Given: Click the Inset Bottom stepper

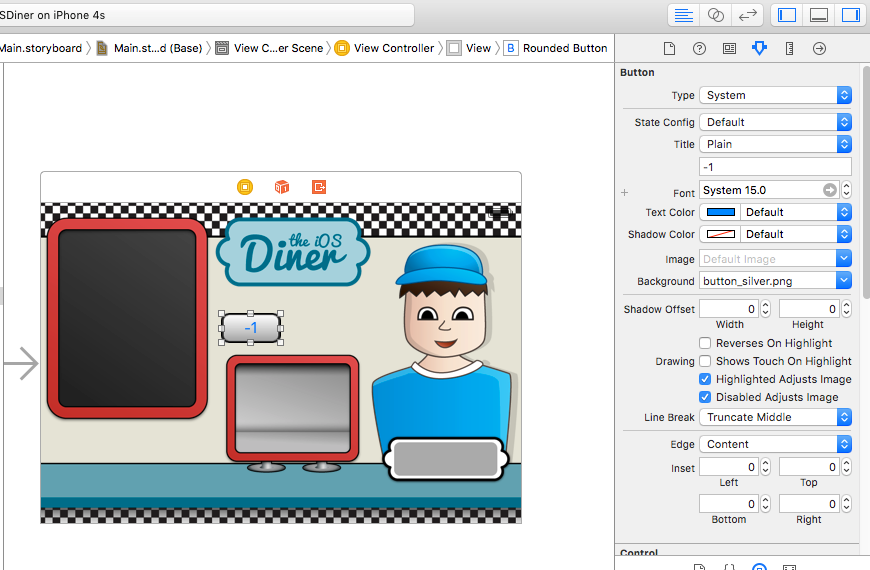Looking at the screenshot, I should tap(766, 504).
